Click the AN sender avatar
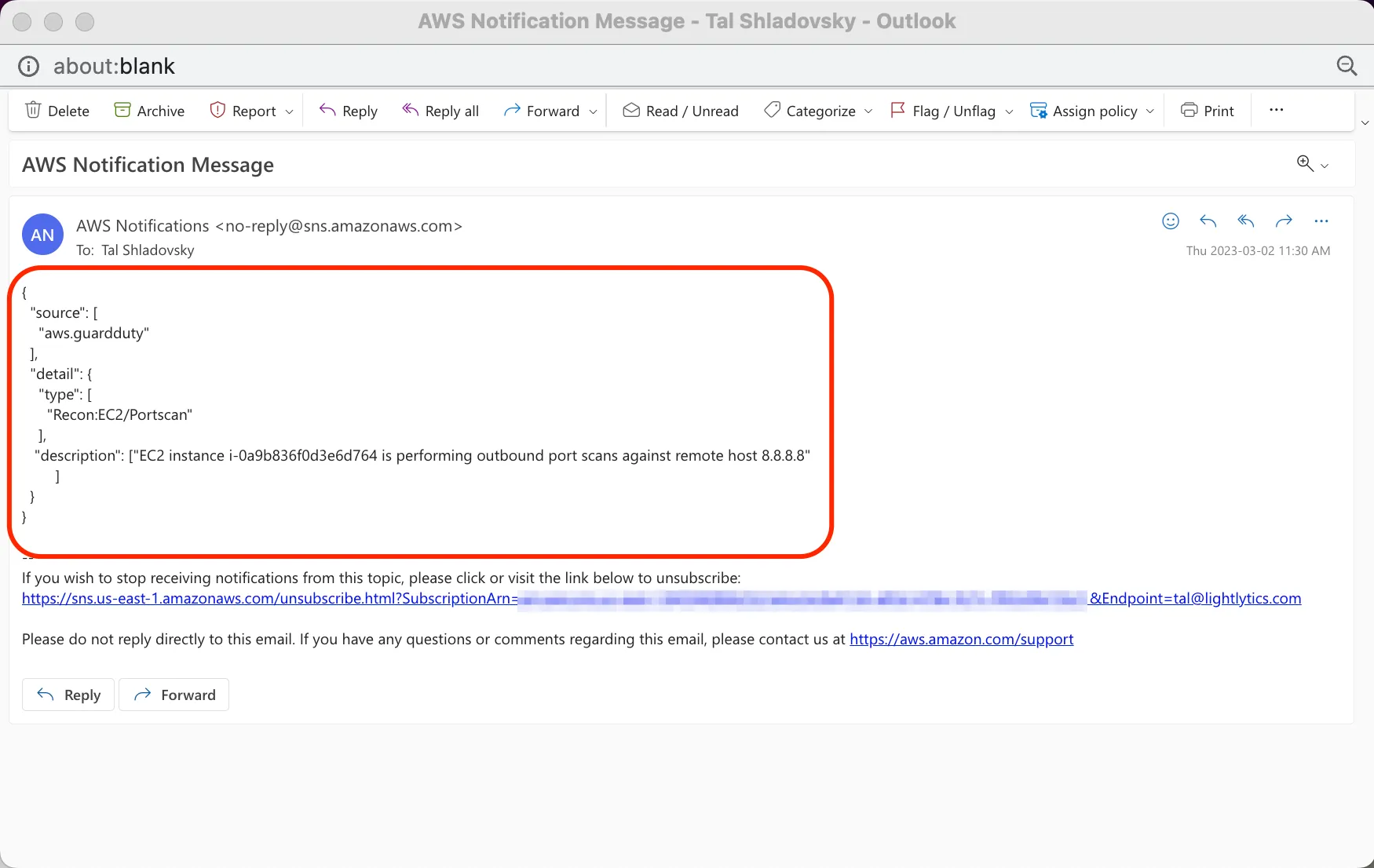The height and width of the screenshot is (868, 1374). coord(42,235)
